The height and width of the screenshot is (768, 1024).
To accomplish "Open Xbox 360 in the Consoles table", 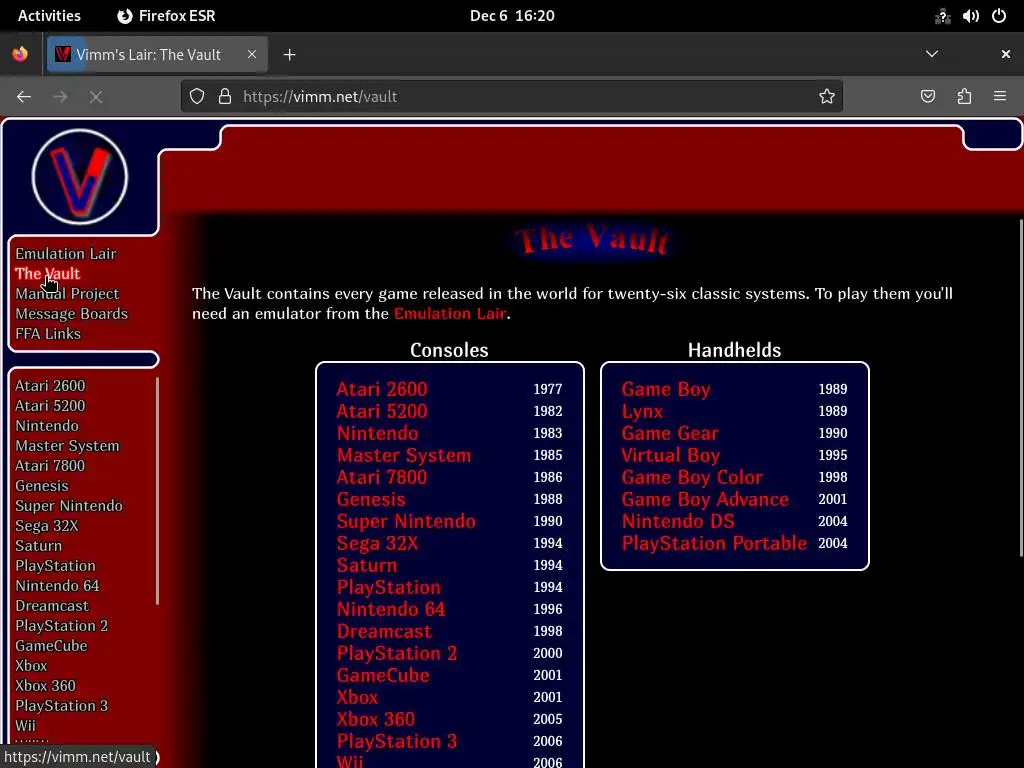I will [x=376, y=719].
